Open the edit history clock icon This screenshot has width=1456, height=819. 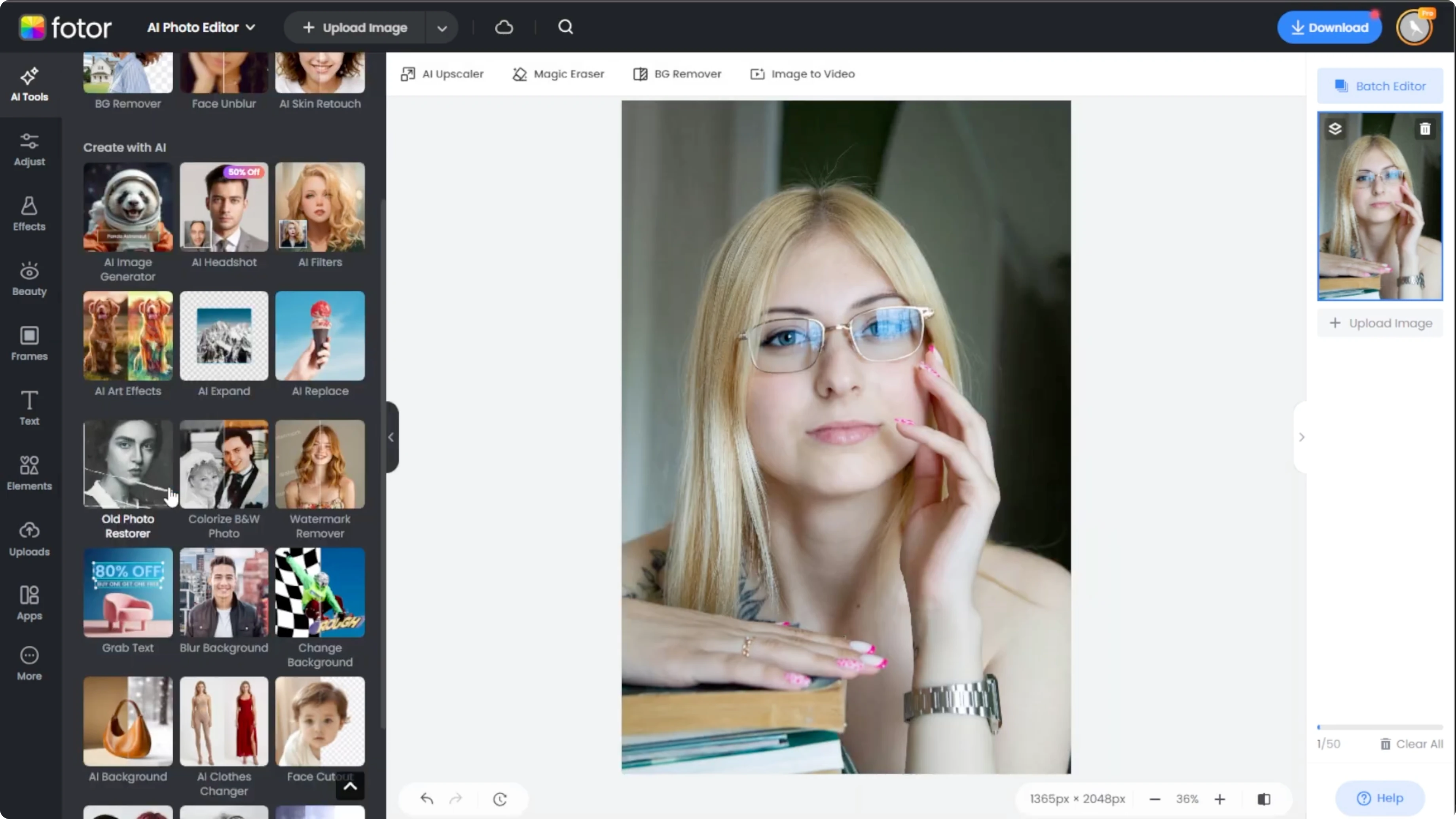click(500, 799)
